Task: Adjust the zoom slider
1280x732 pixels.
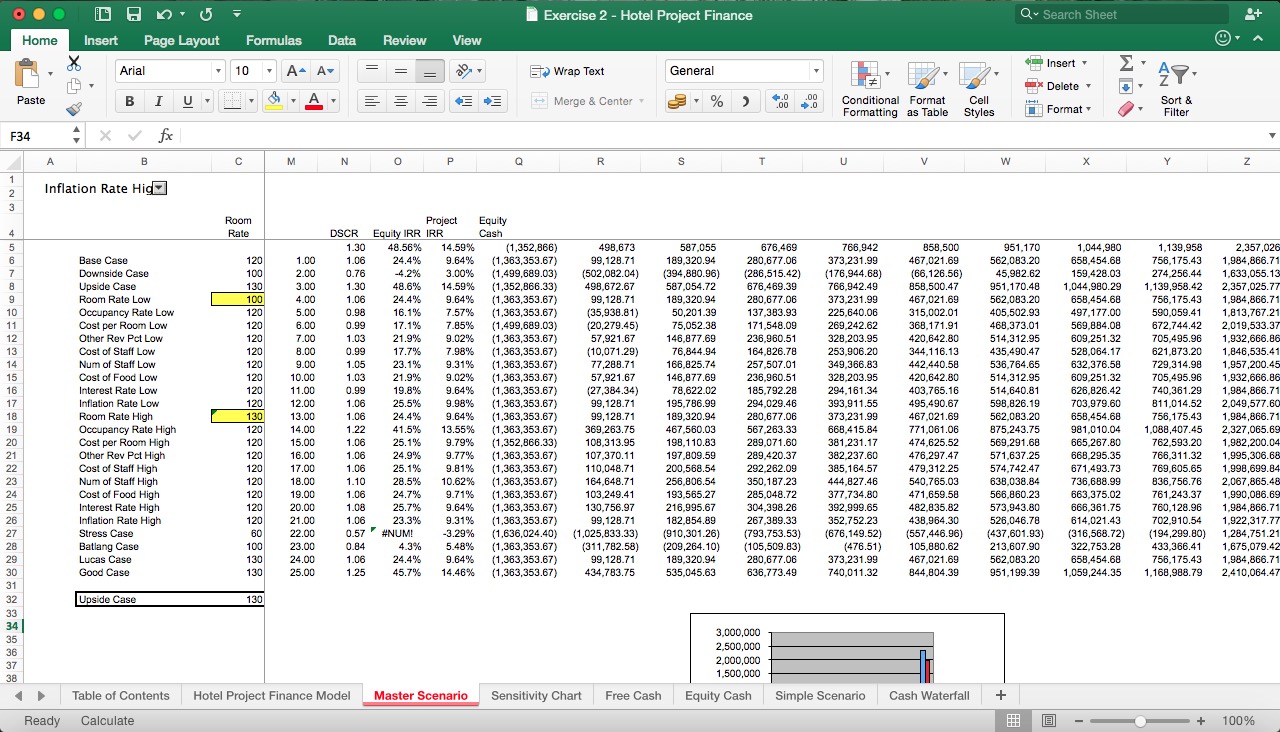Action: 1140,720
